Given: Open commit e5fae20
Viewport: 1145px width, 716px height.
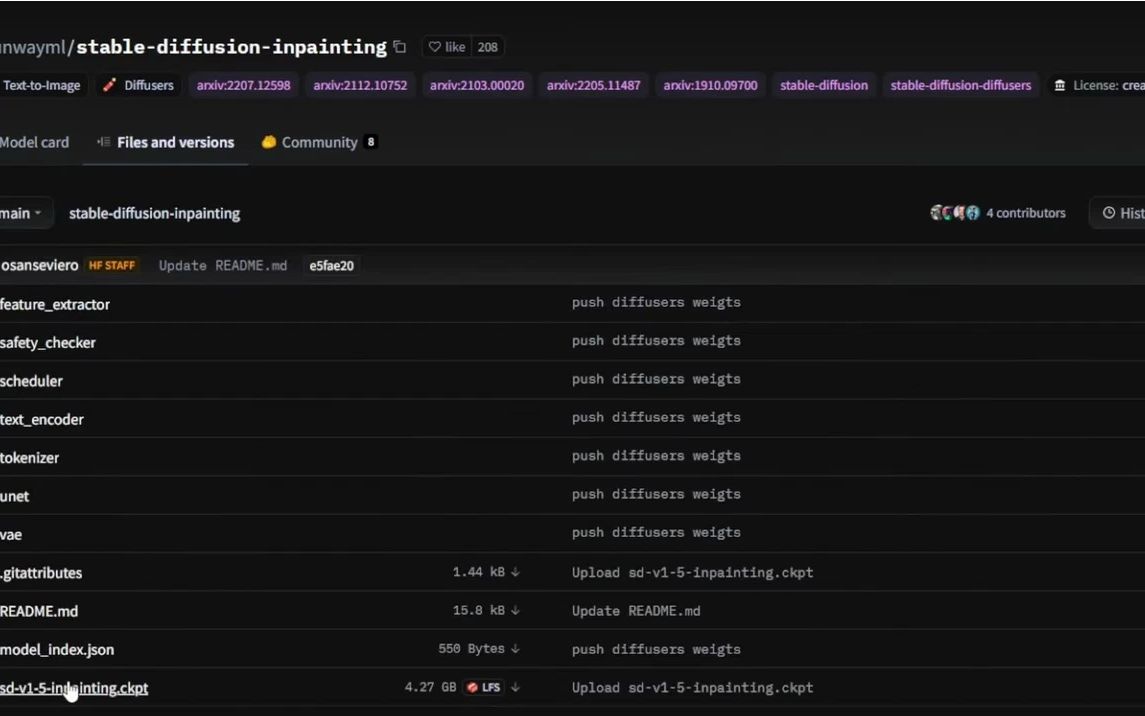Looking at the screenshot, I should 331,266.
